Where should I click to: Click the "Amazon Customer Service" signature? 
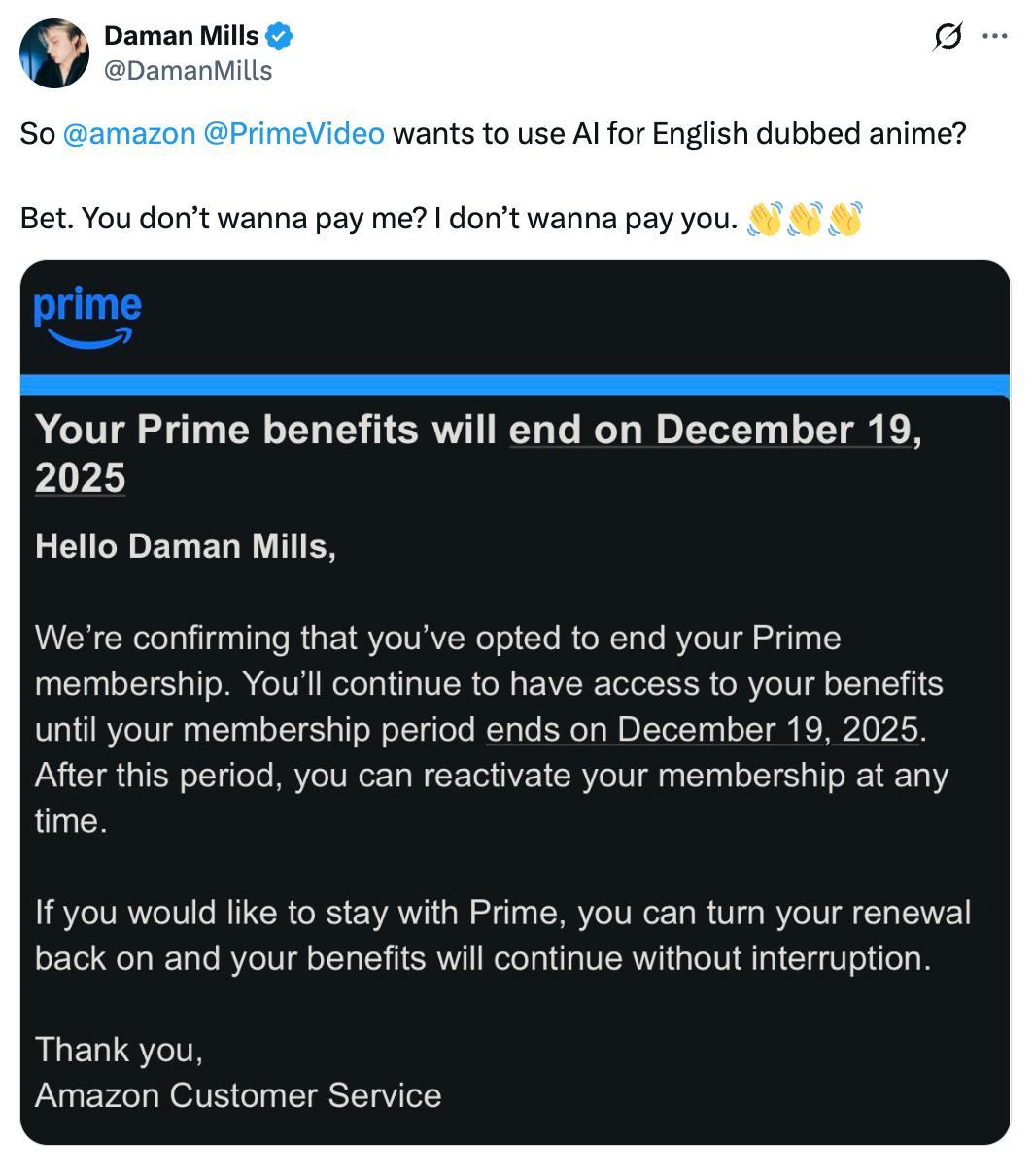(x=238, y=1095)
